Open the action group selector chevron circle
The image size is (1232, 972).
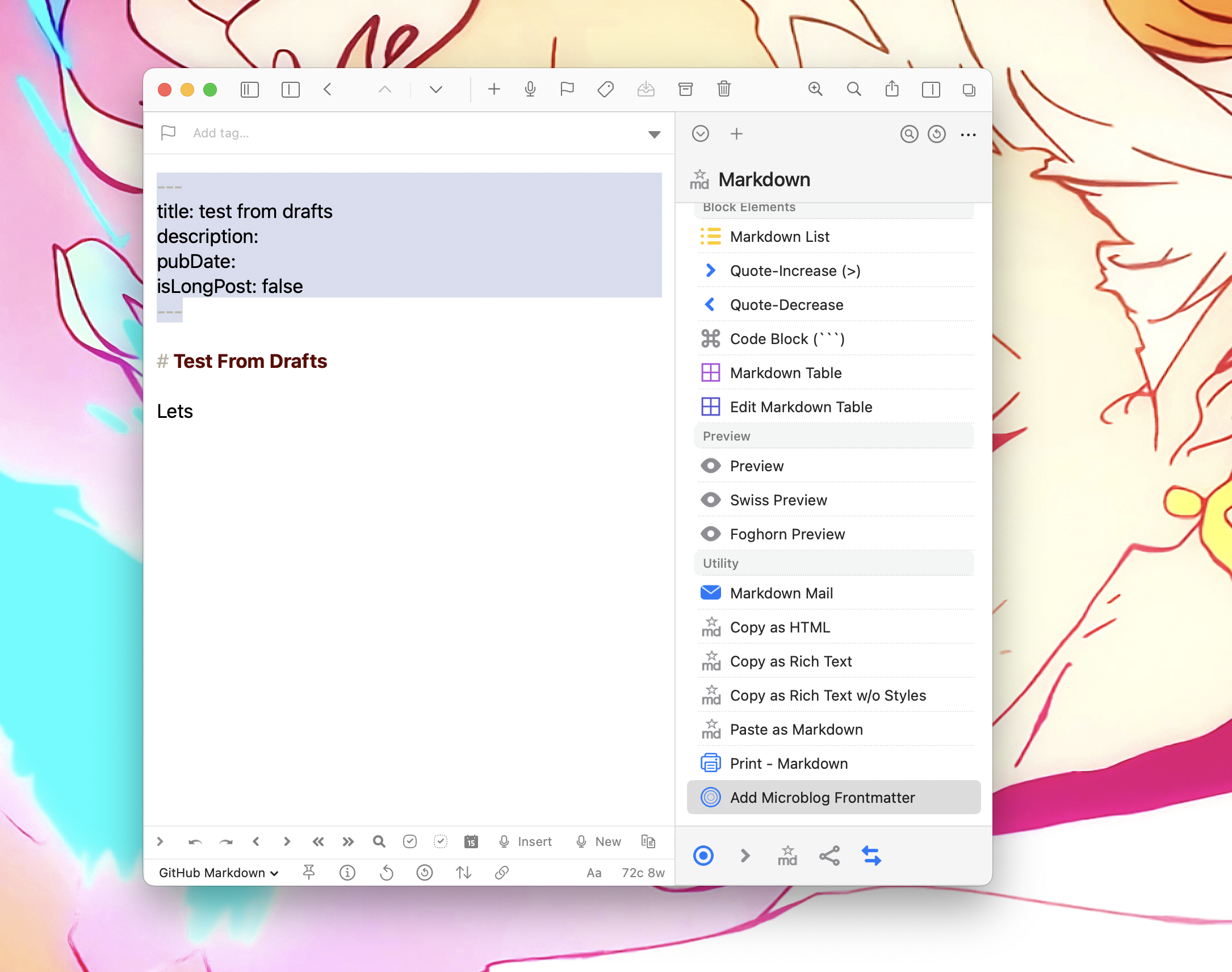pos(701,134)
